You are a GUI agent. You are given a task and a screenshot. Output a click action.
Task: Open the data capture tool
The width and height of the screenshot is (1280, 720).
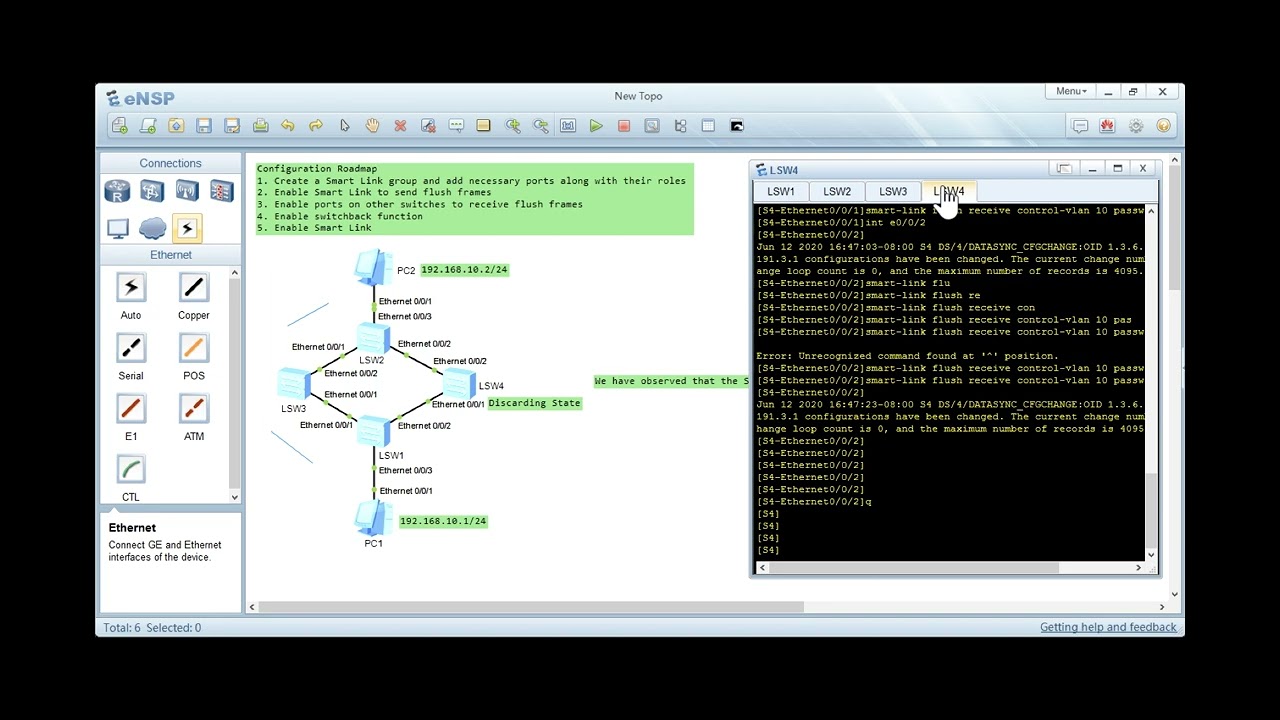(652, 126)
